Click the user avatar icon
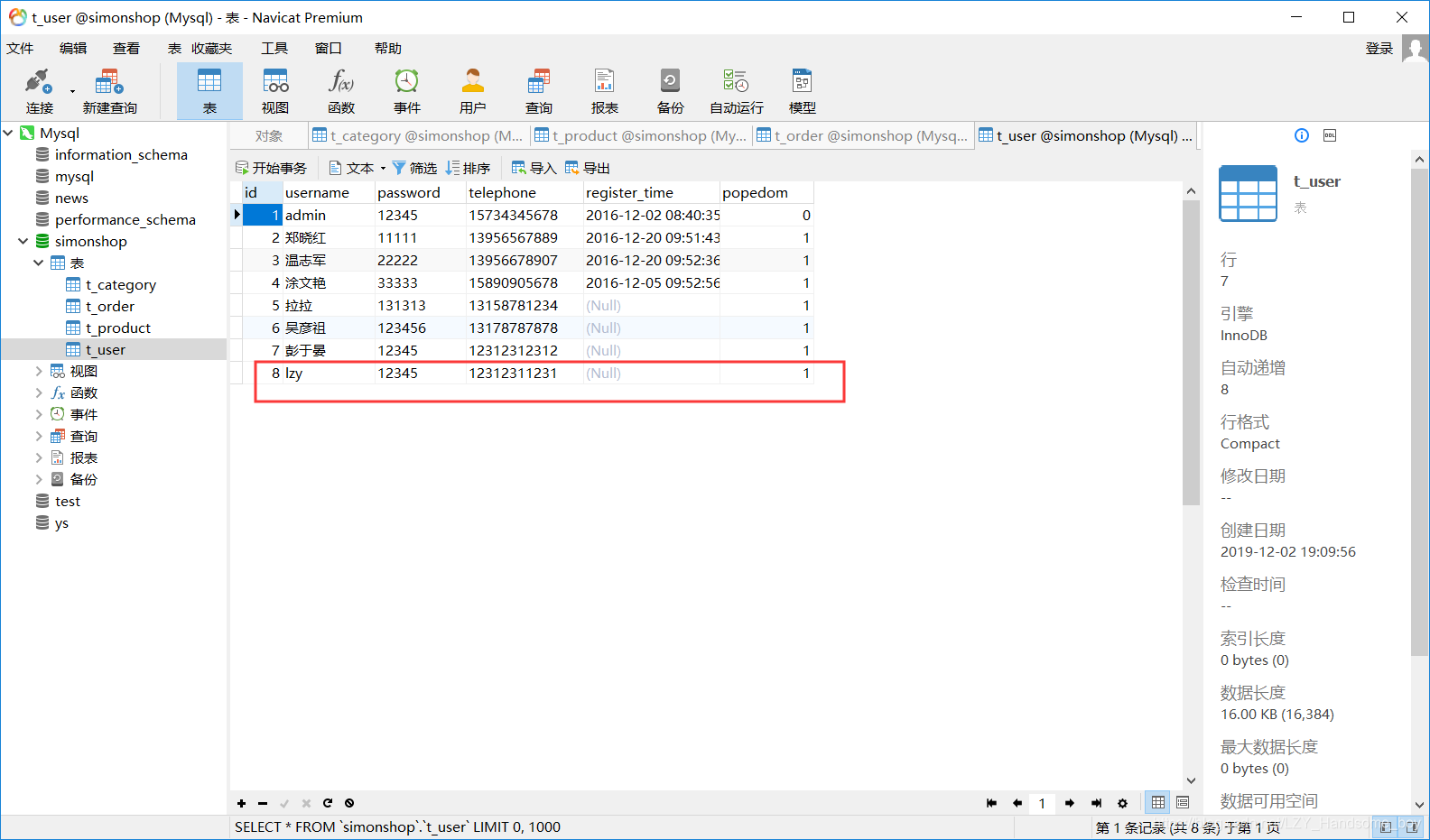1430x840 pixels. [x=1415, y=49]
